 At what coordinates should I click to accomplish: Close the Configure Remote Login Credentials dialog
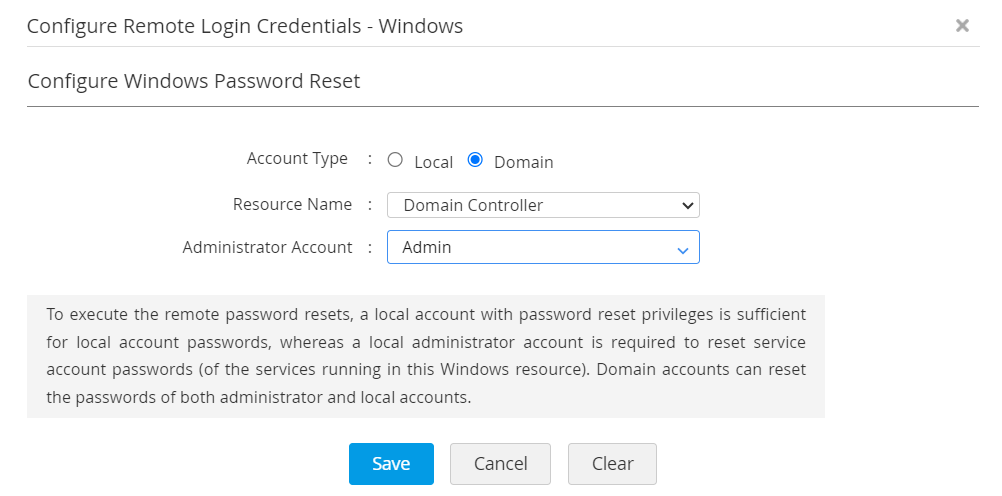point(962,26)
